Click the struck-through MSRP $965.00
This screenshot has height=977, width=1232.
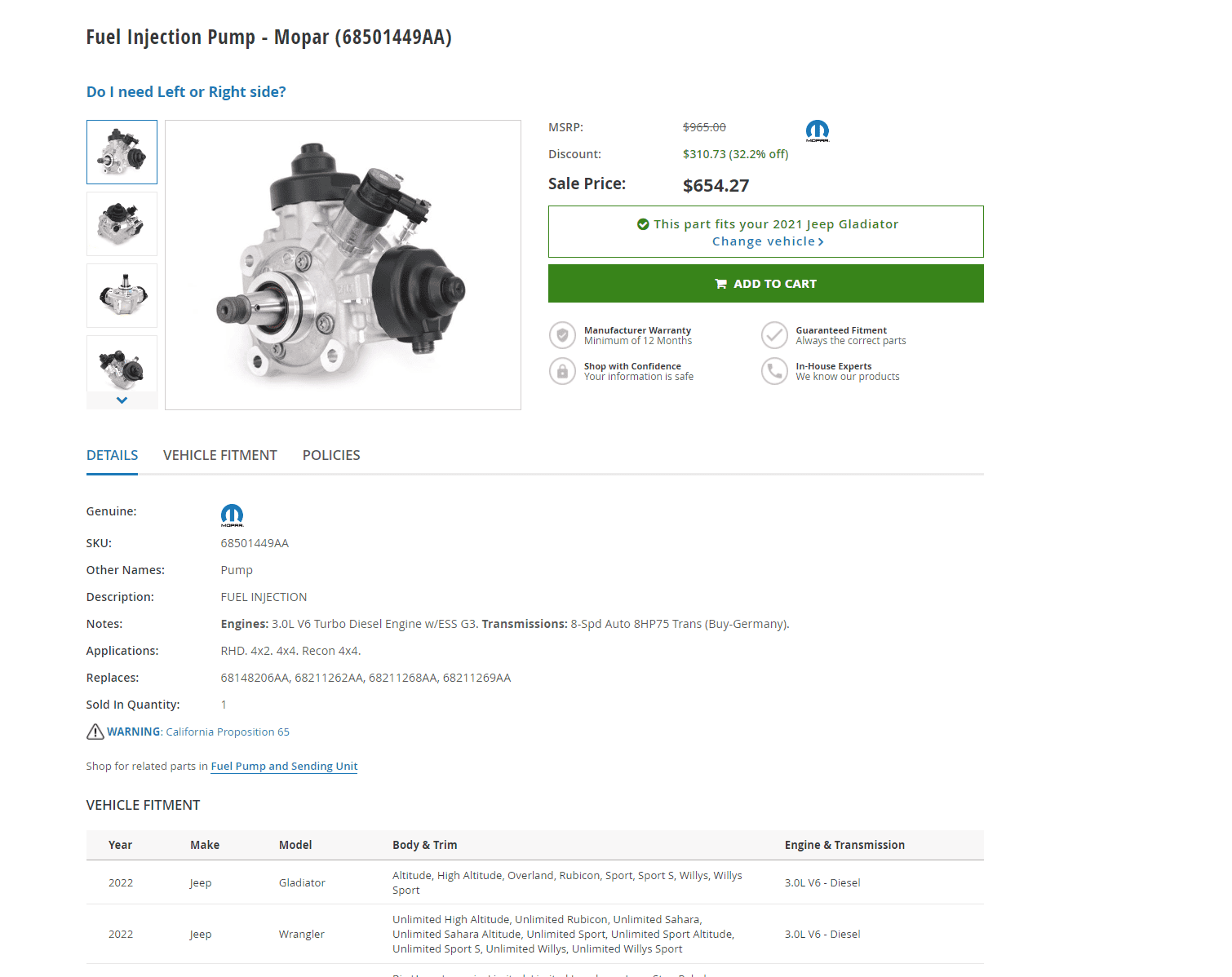point(704,127)
